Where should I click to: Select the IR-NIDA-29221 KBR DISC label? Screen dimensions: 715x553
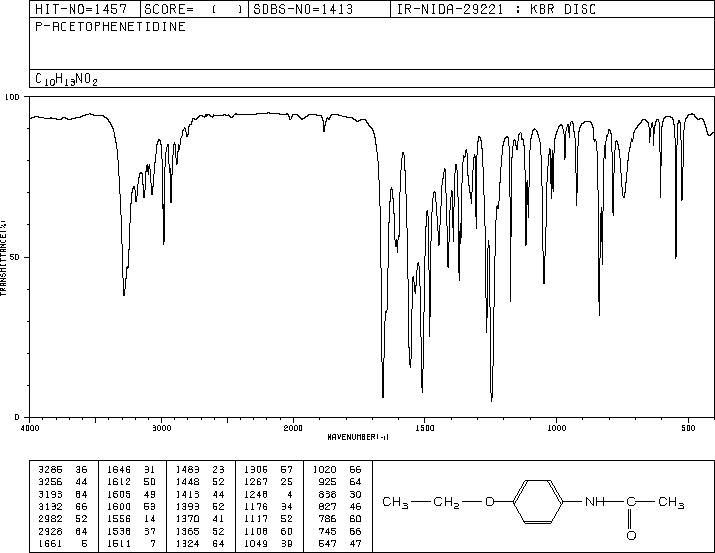[x=496, y=9]
